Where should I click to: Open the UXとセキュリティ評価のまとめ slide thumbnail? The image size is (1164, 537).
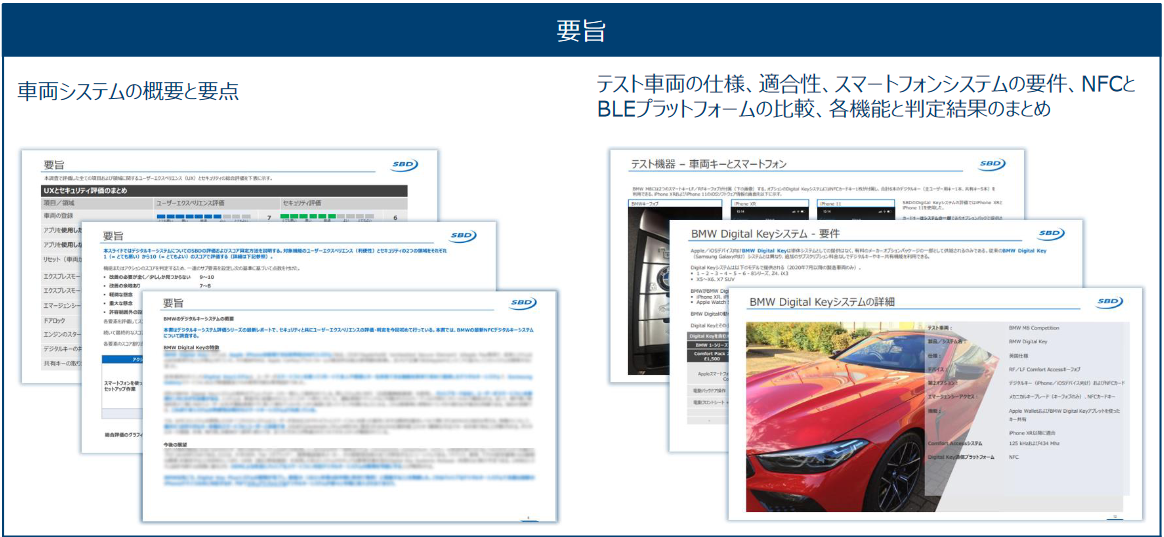point(230,190)
